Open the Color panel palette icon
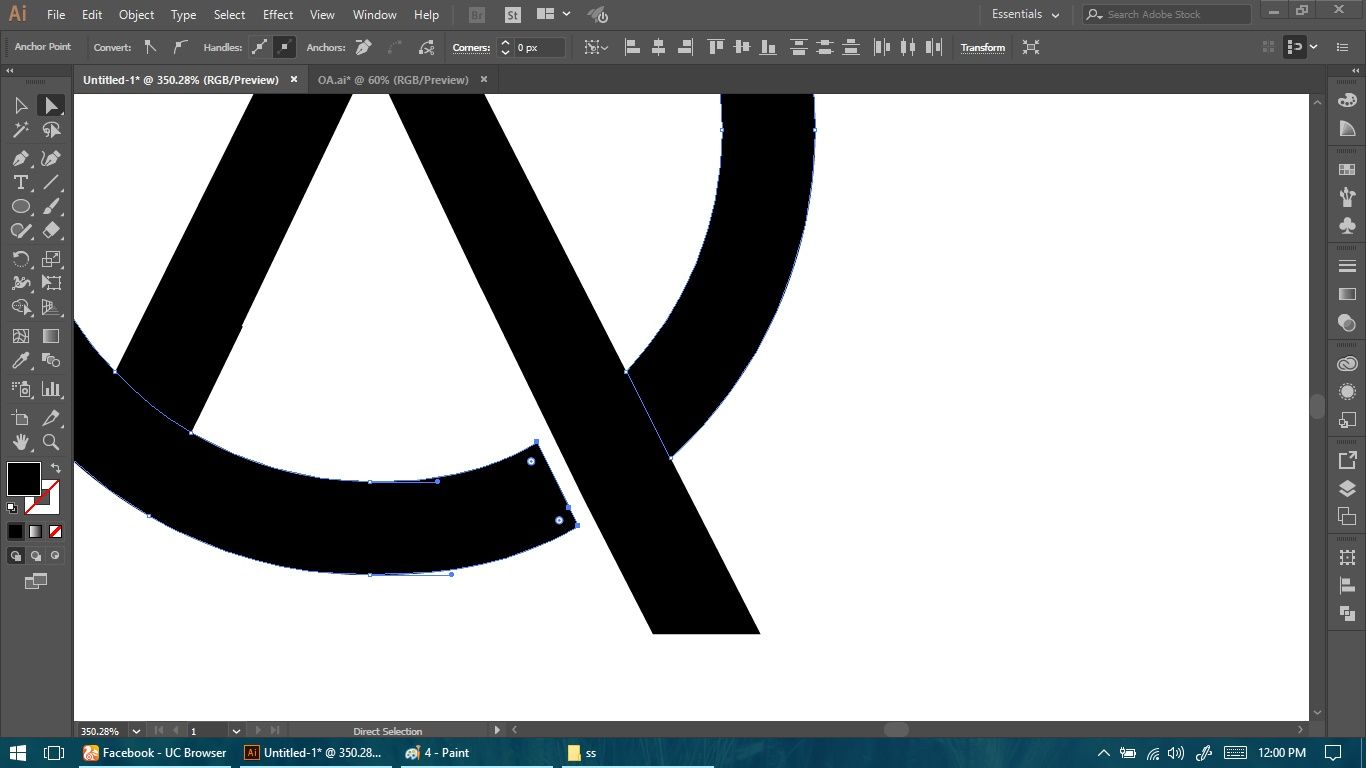1366x768 pixels. [x=1347, y=101]
